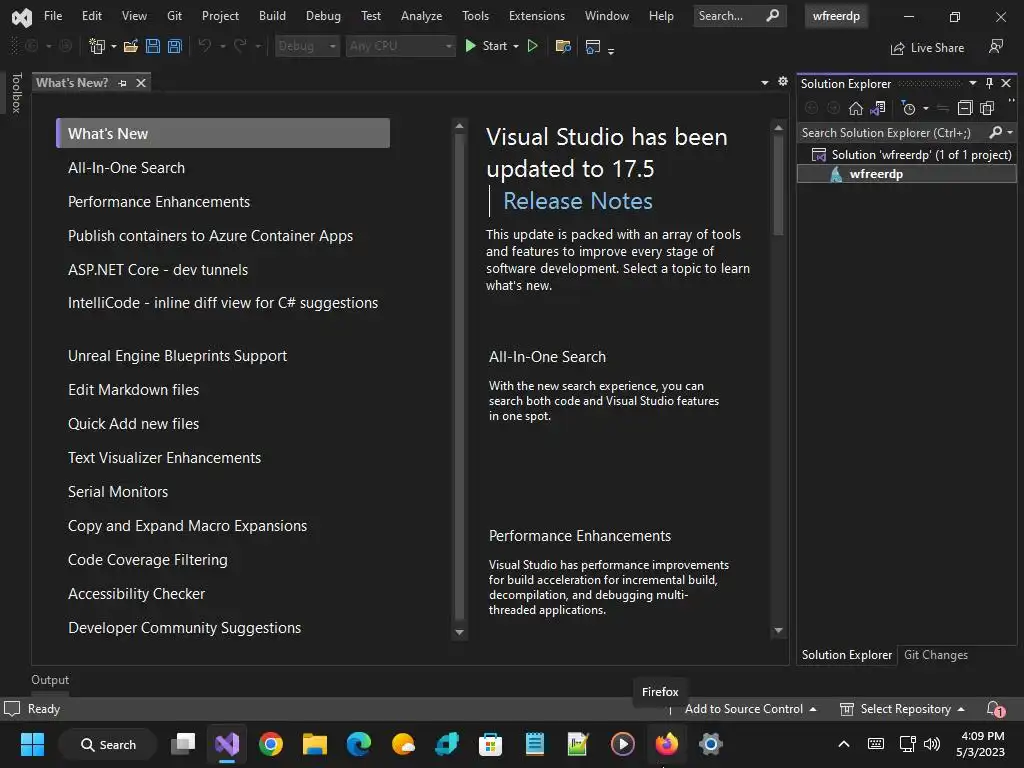The width and height of the screenshot is (1024, 768).
Task: Click the main Search box in title bar
Action: [x=739, y=16]
